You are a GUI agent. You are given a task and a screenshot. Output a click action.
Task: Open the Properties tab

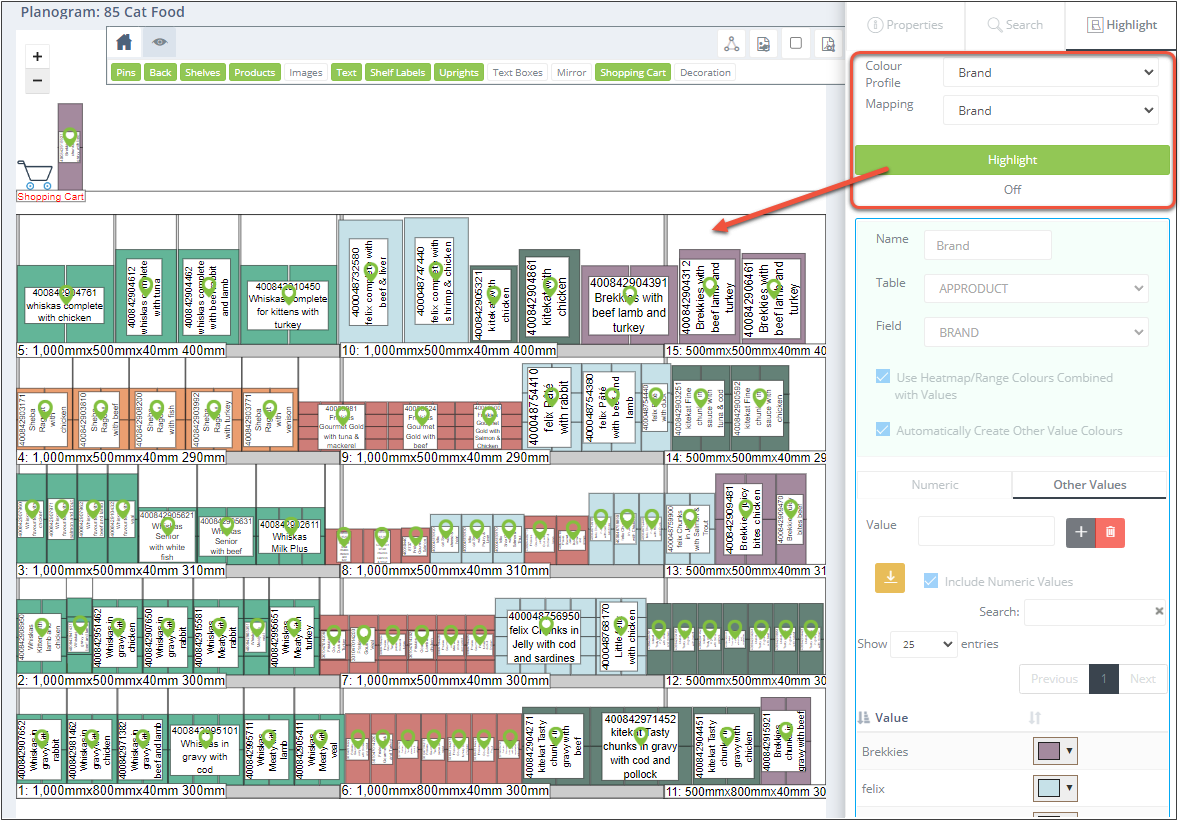(x=905, y=25)
